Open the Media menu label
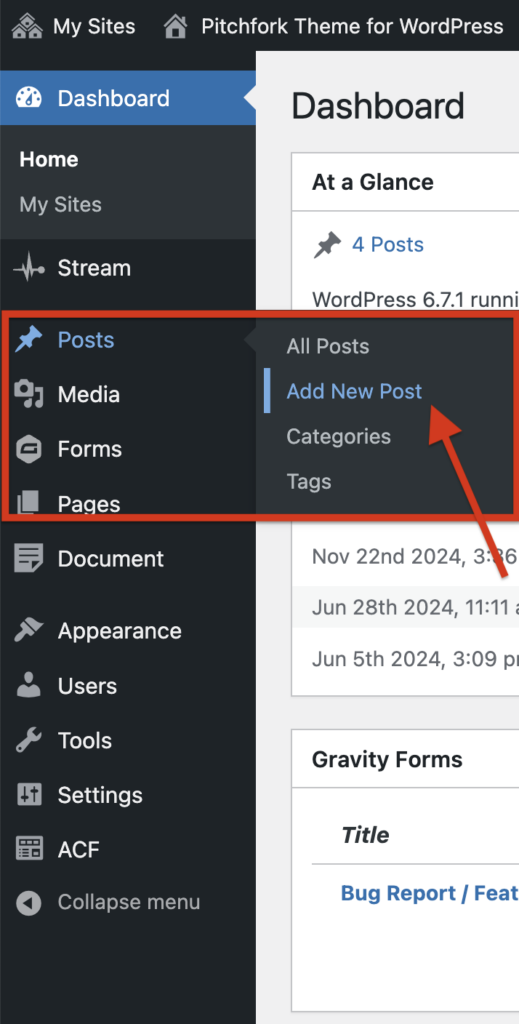The image size is (519, 1024). click(88, 394)
